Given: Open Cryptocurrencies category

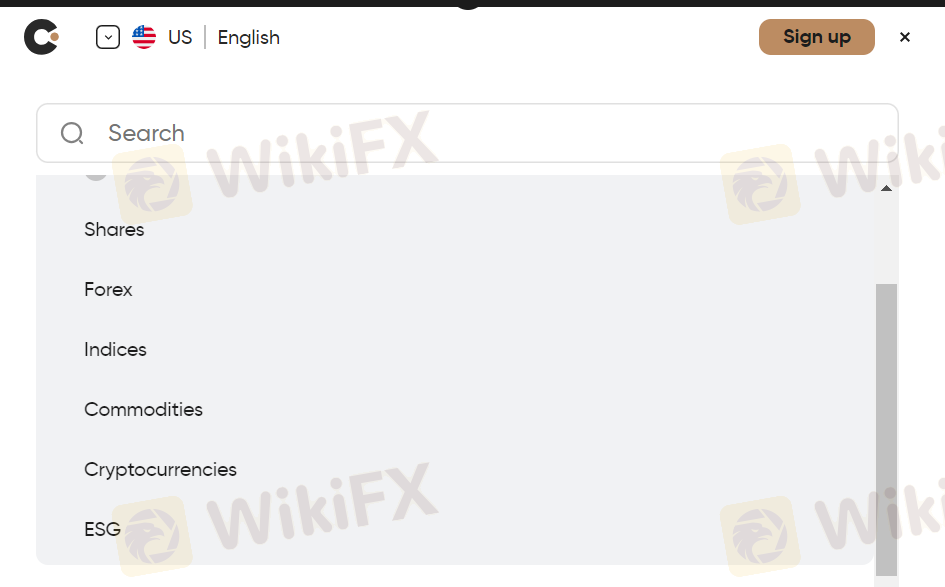Looking at the screenshot, I should click(x=160, y=469).
